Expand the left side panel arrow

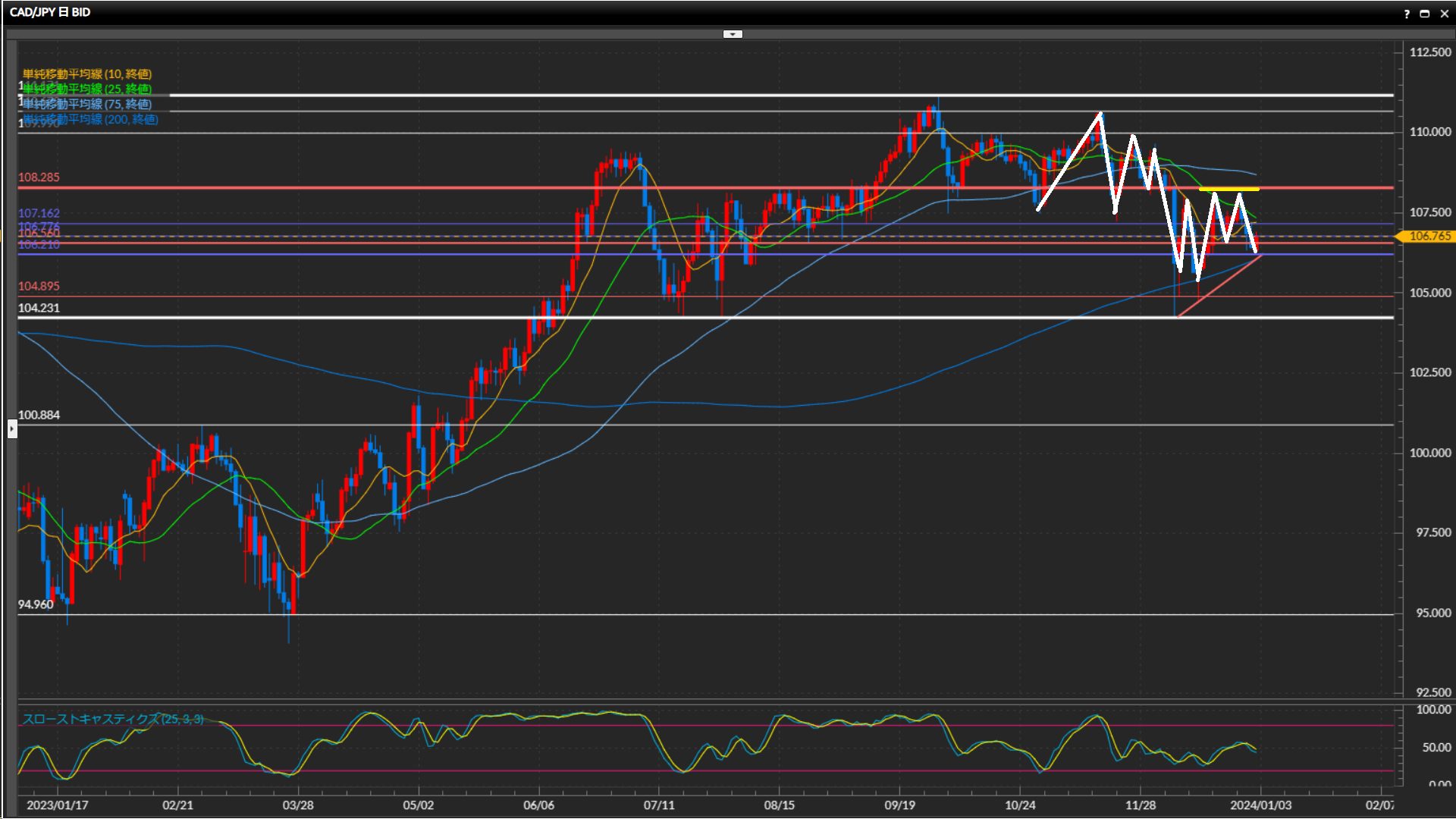[x=11, y=429]
